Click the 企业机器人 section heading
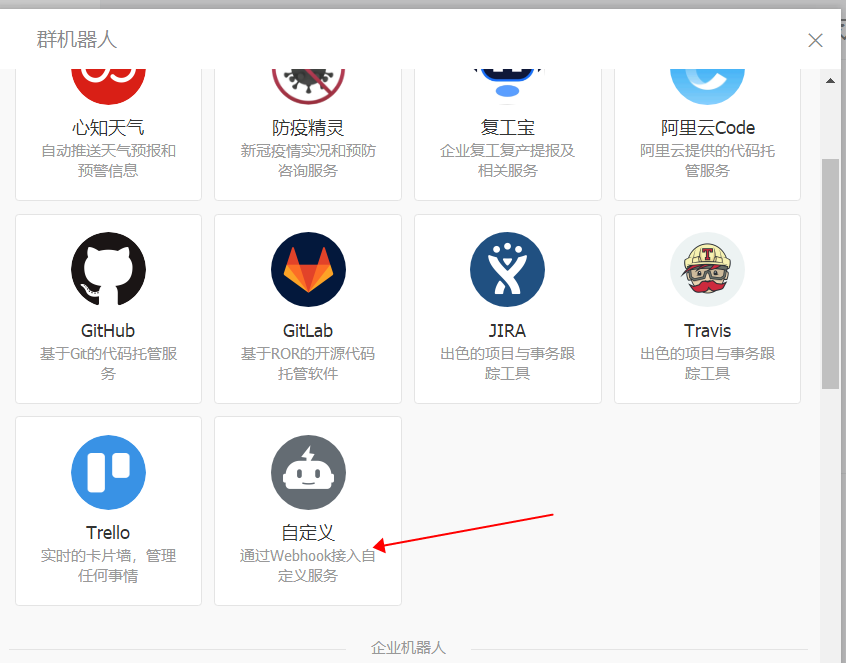 pyautogui.click(x=408, y=647)
